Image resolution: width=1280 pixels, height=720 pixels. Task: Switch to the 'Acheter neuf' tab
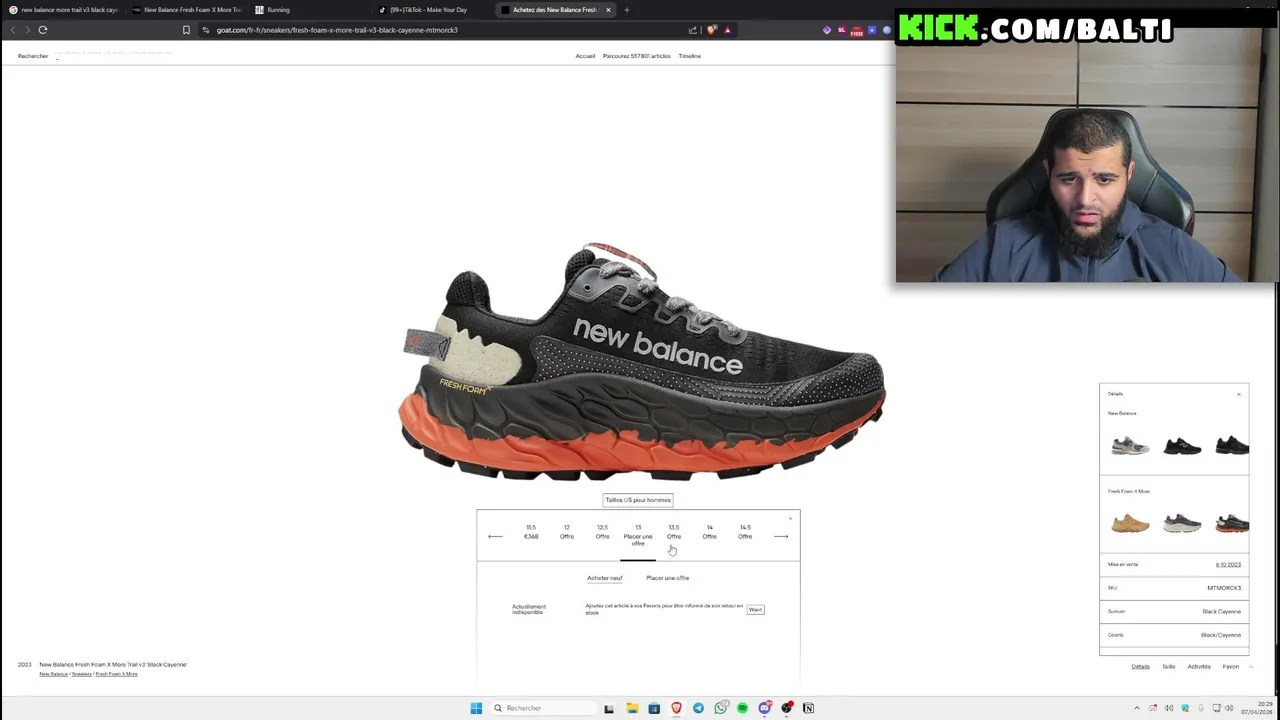coord(605,578)
